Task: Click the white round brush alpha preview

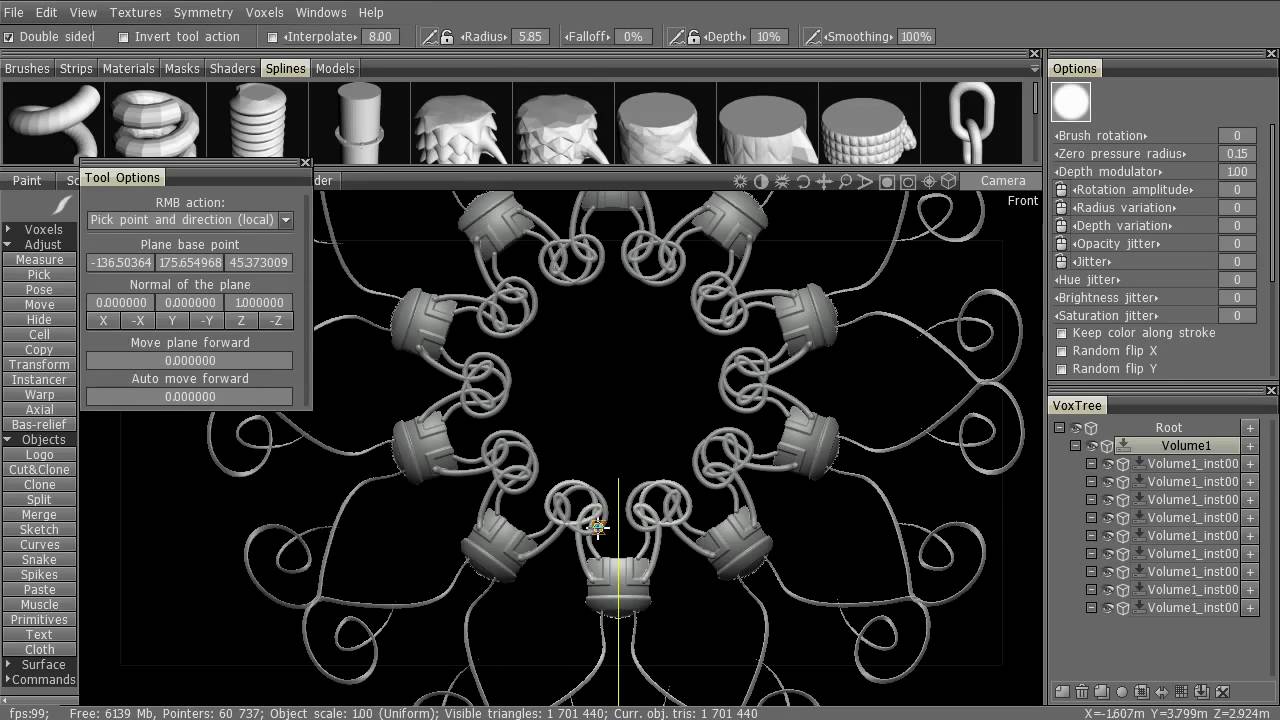Action: (x=1071, y=102)
